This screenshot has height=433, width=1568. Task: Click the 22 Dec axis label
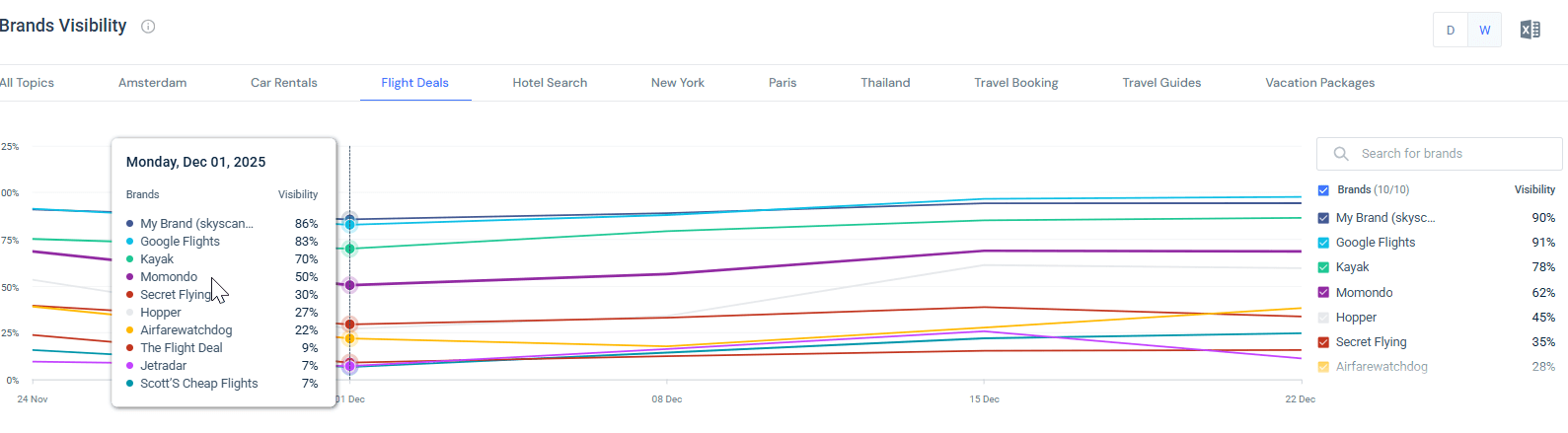tap(1300, 399)
